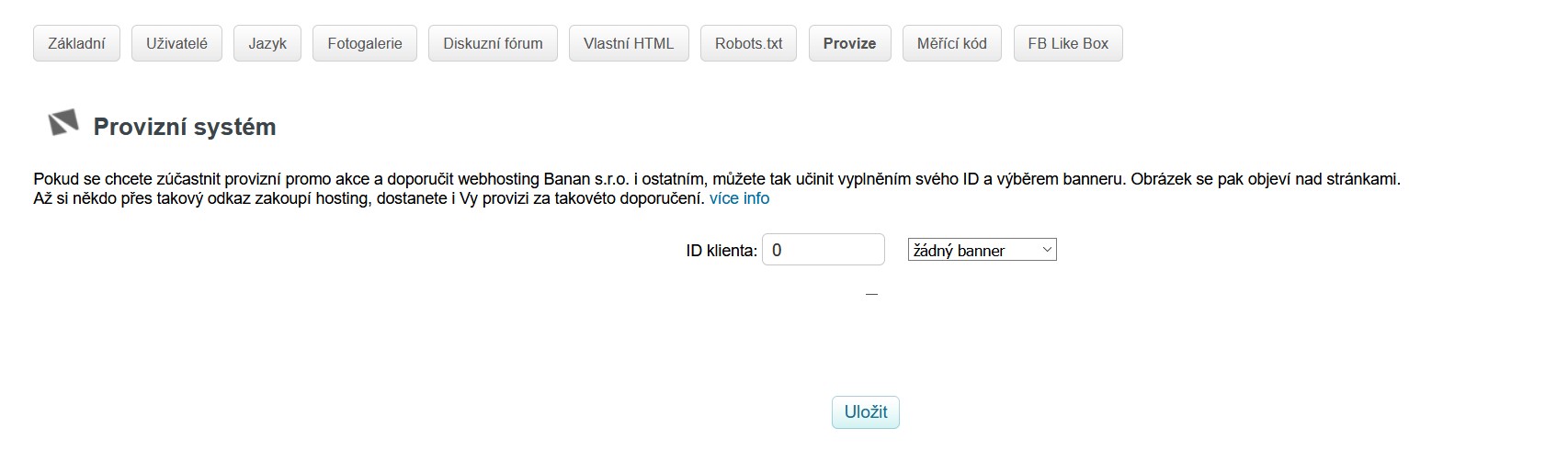Select the Provize tab
Image resolution: width=1568 pixels, height=450 pixels.
[849, 43]
